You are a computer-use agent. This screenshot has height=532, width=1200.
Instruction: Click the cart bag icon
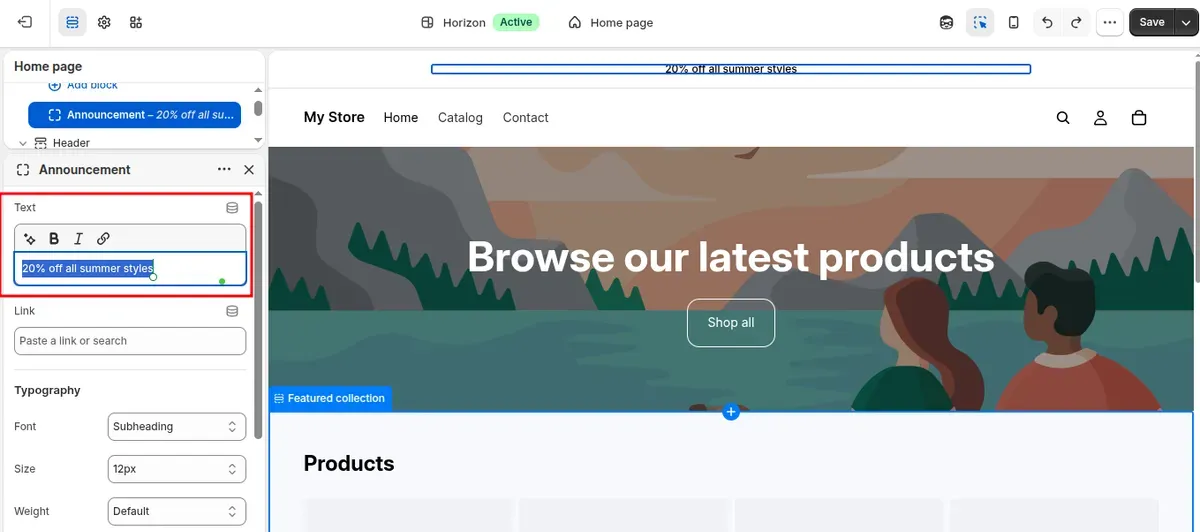[x=1138, y=118]
